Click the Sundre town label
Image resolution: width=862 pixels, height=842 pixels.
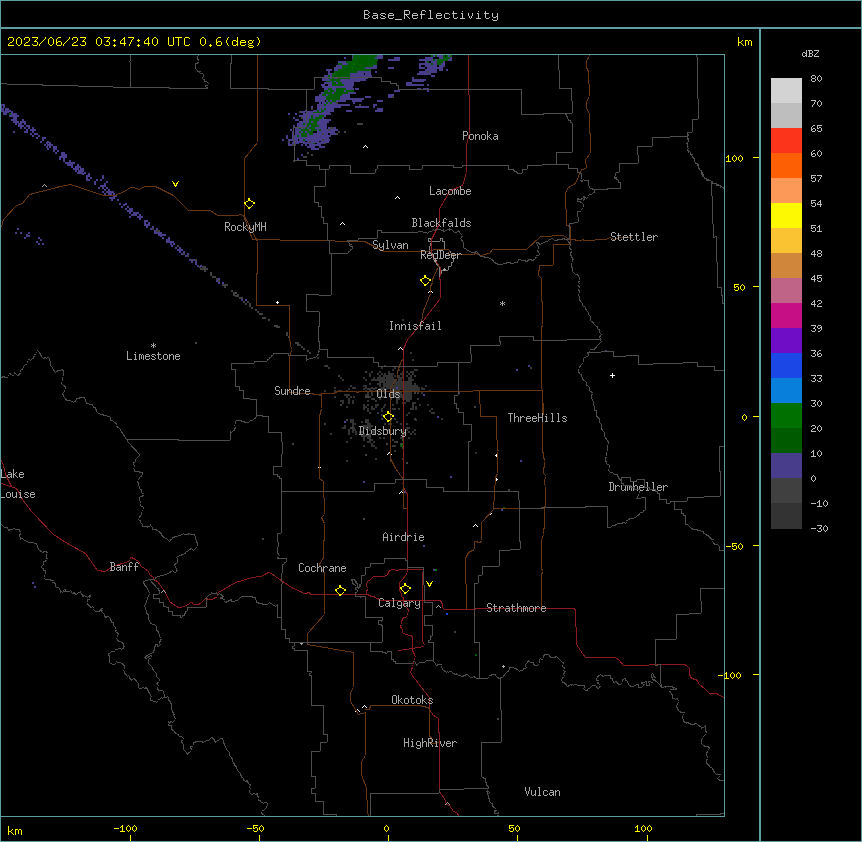(292, 391)
